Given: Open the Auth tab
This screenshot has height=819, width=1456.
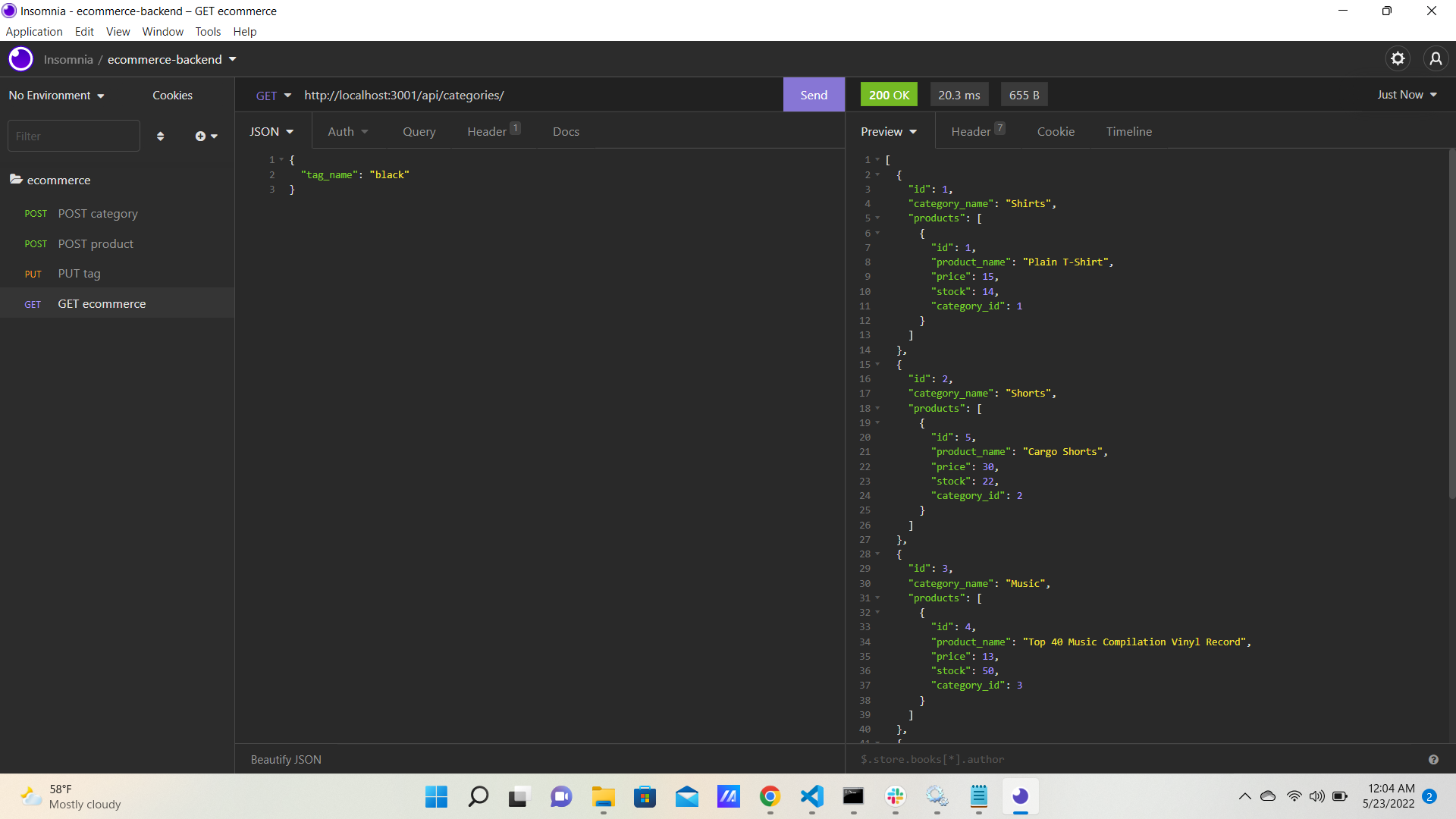Looking at the screenshot, I should click(347, 132).
